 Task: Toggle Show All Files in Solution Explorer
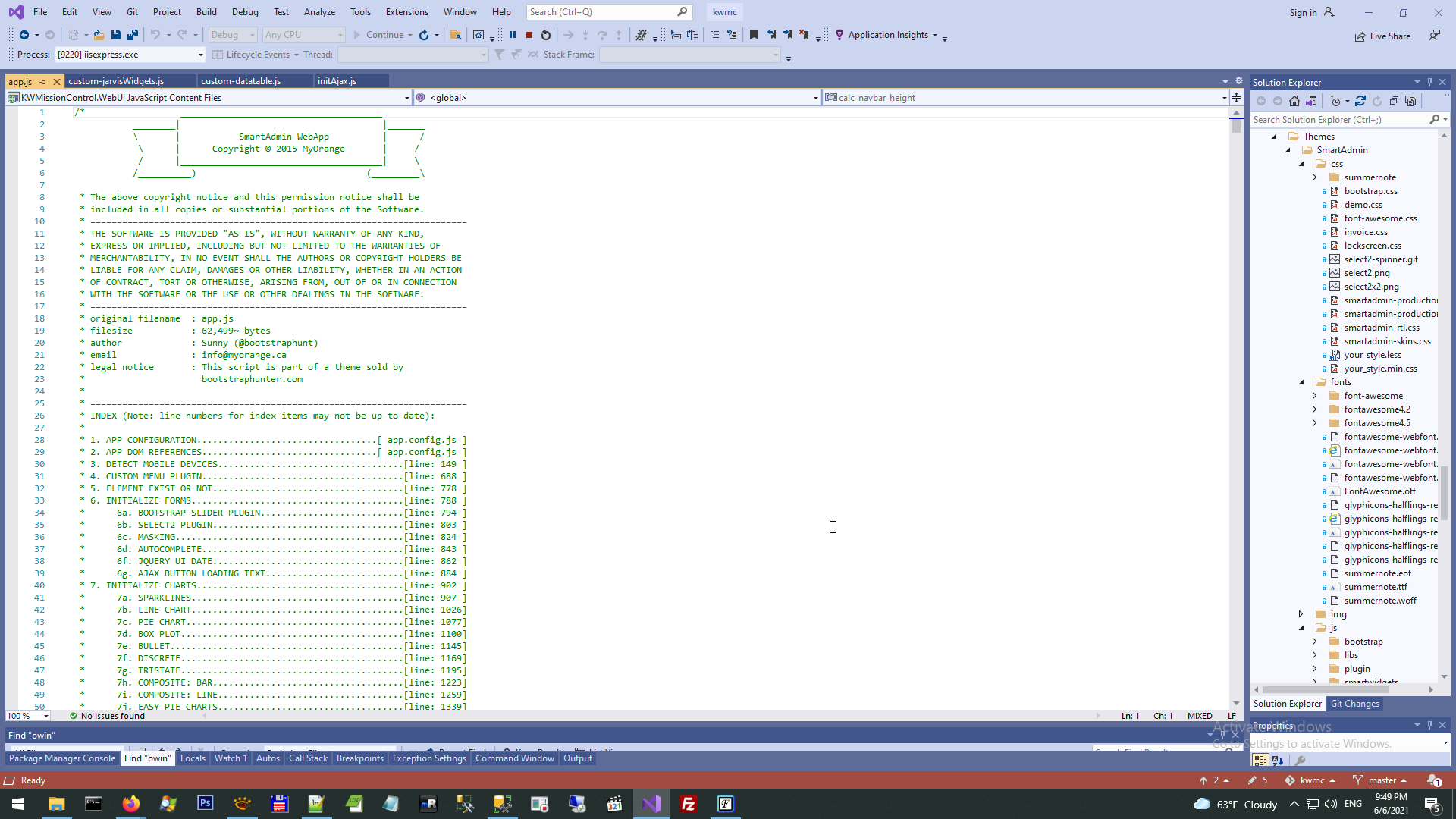click(x=1410, y=101)
